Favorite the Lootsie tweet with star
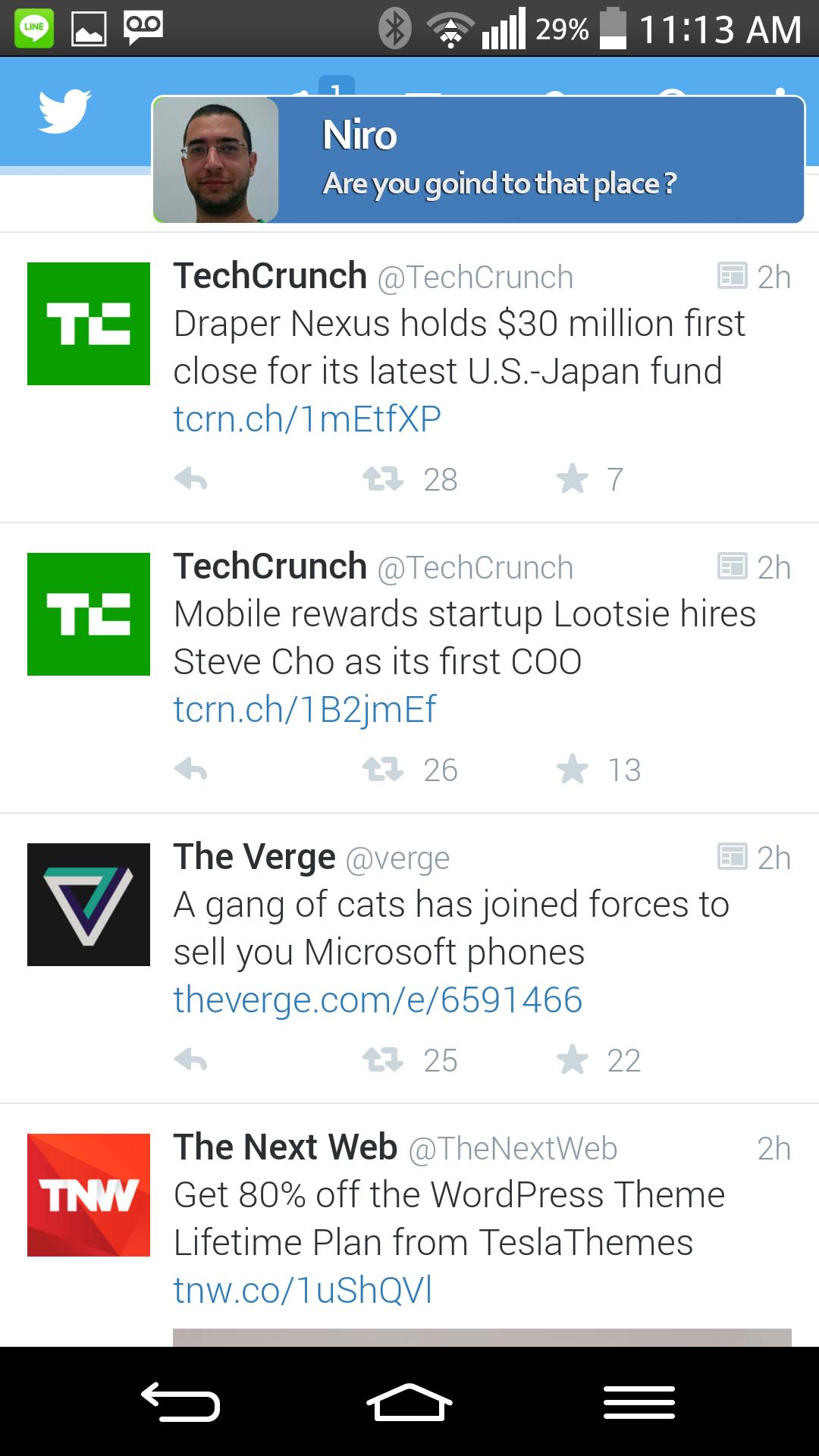Screen dimensions: 819x1456 pos(573,770)
